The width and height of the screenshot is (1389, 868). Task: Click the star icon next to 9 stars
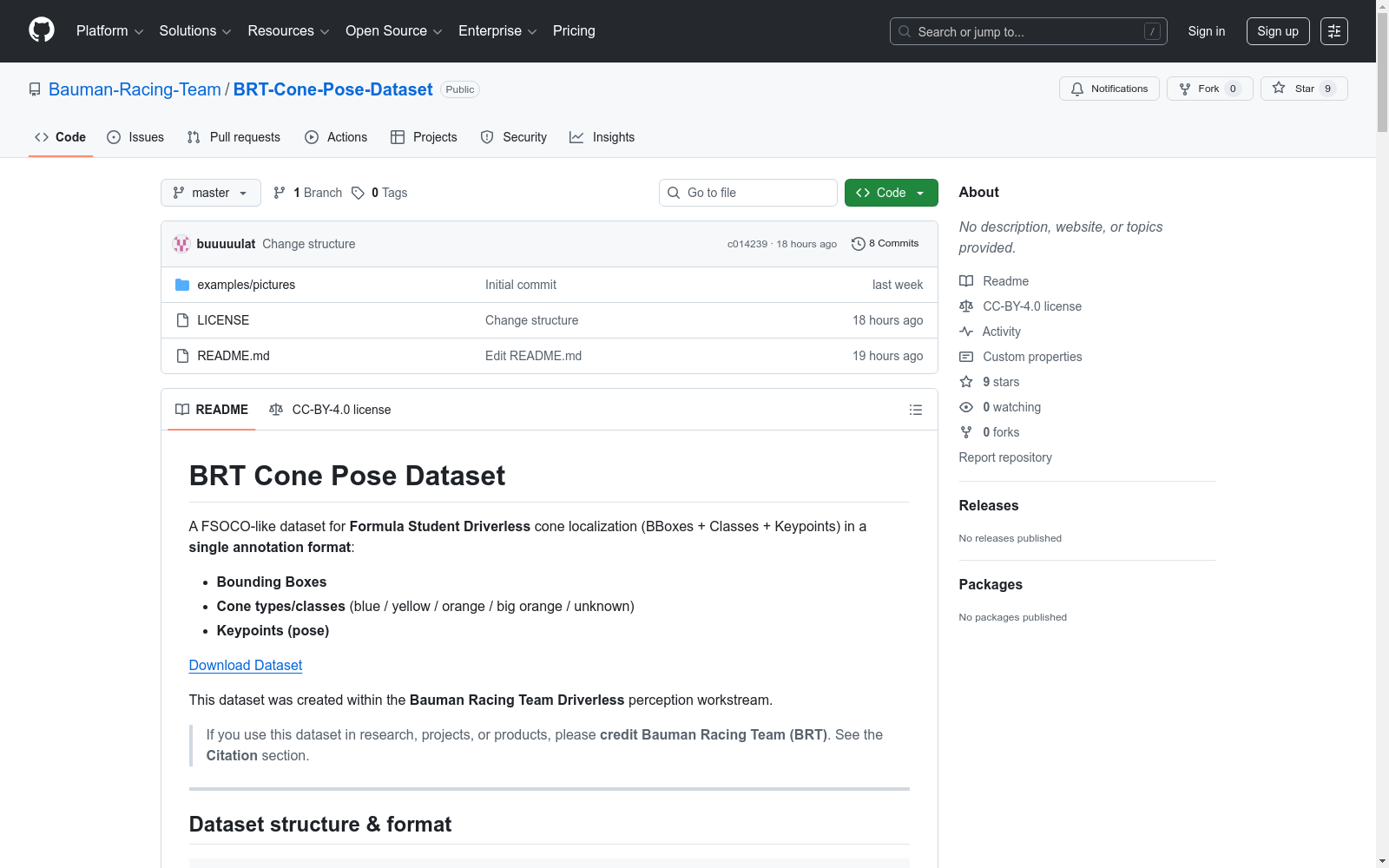pyautogui.click(x=966, y=382)
